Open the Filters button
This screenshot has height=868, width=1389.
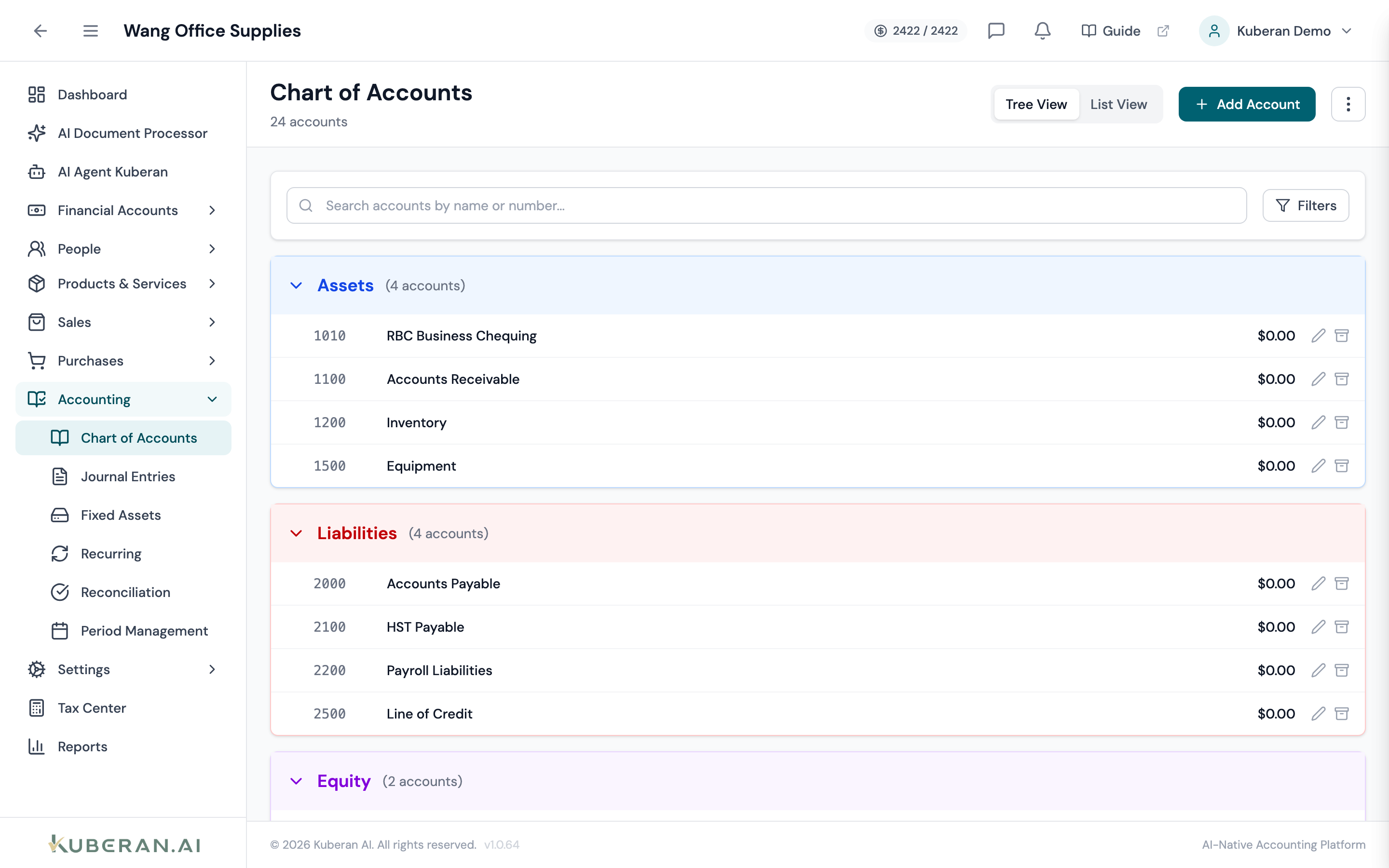click(x=1306, y=205)
